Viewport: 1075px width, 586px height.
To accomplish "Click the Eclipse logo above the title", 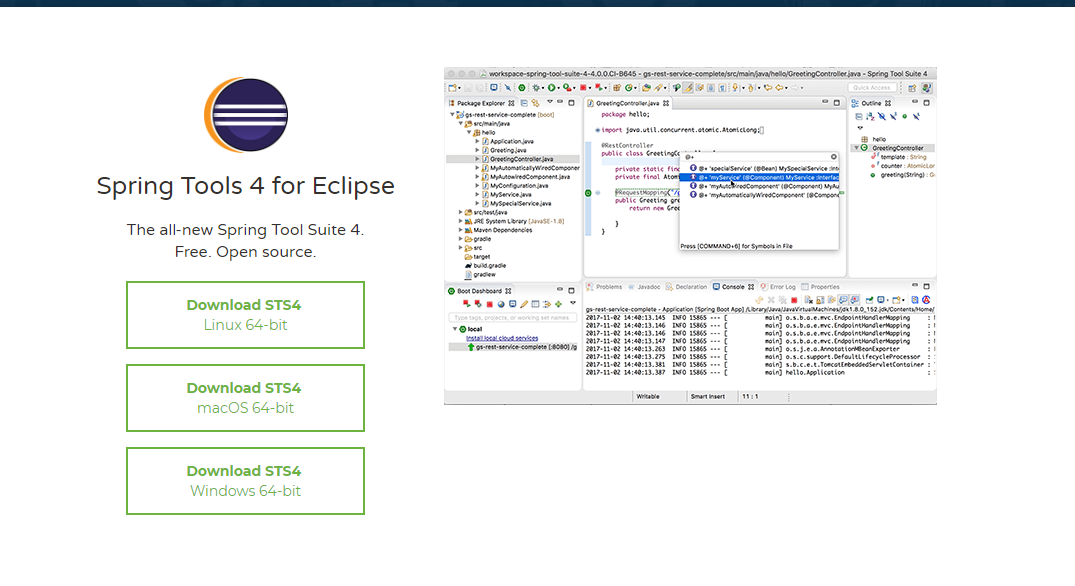I will pyautogui.click(x=246, y=114).
